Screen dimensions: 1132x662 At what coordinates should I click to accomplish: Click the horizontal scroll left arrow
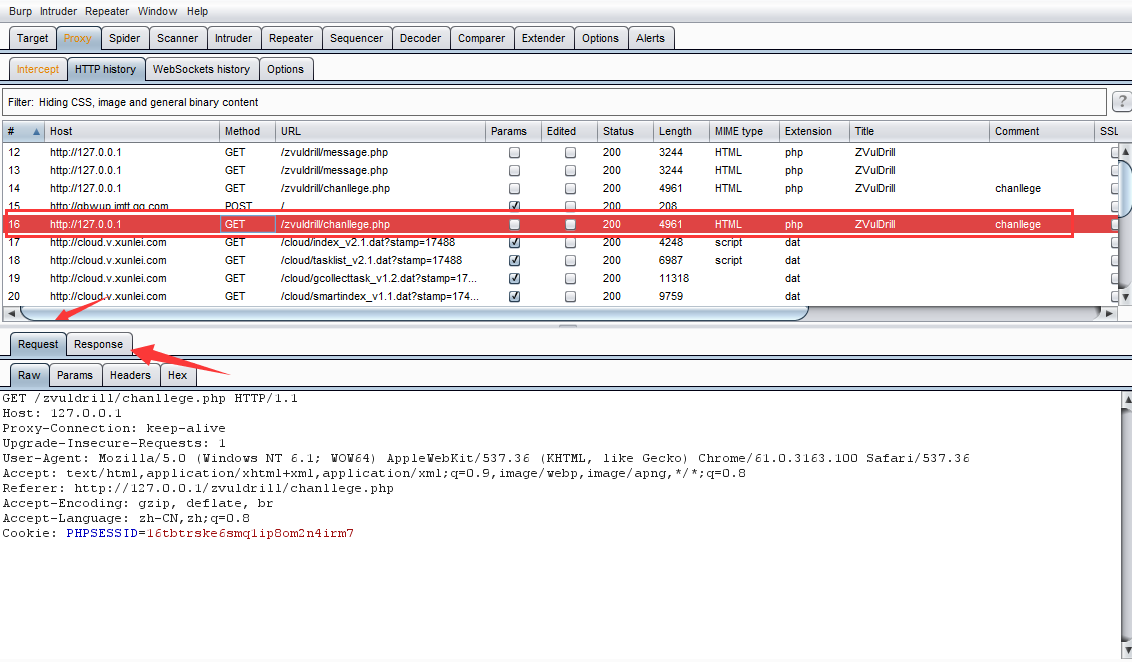tap(11, 313)
